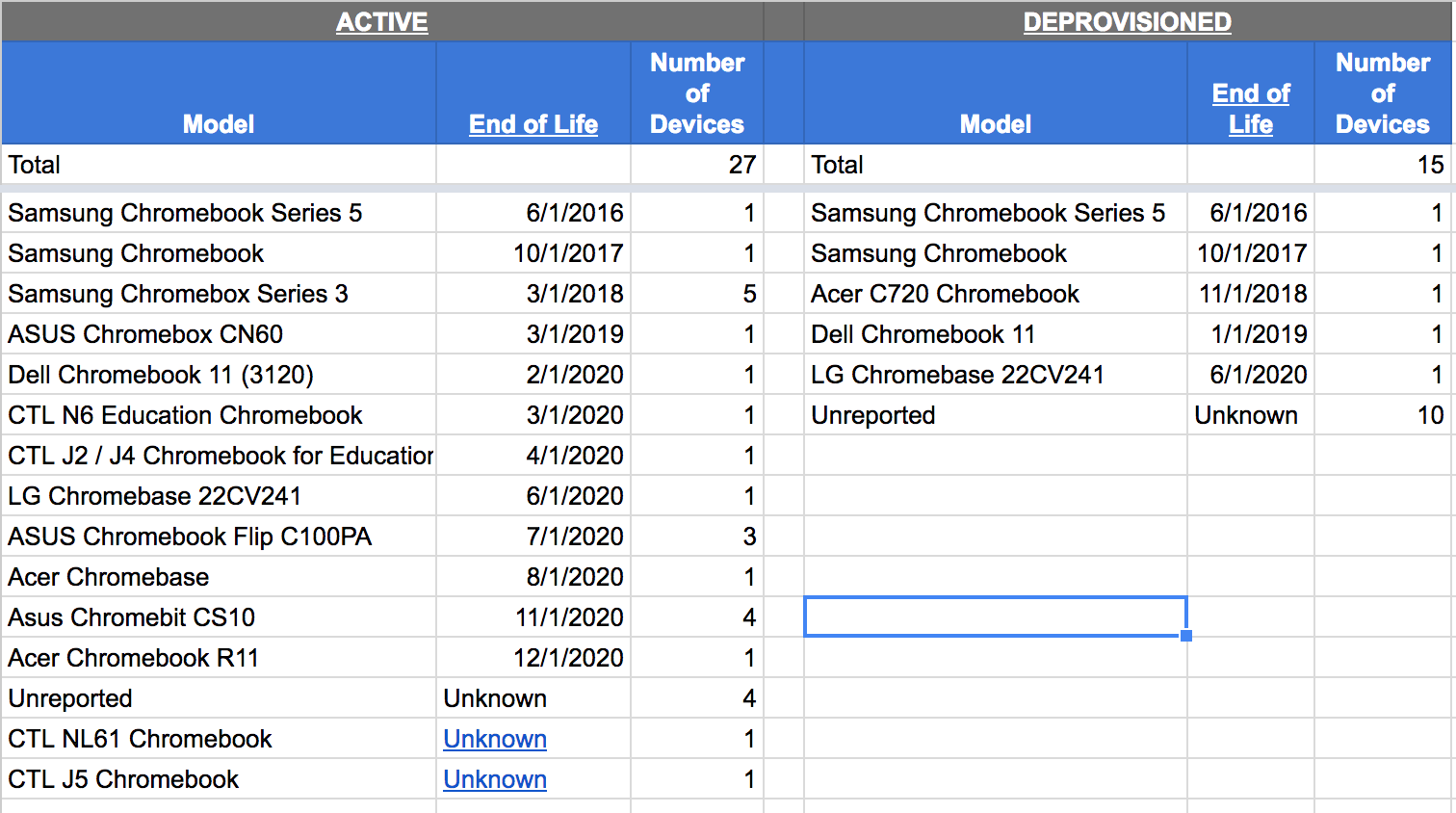Click the ACTIVE section header link

(x=381, y=21)
